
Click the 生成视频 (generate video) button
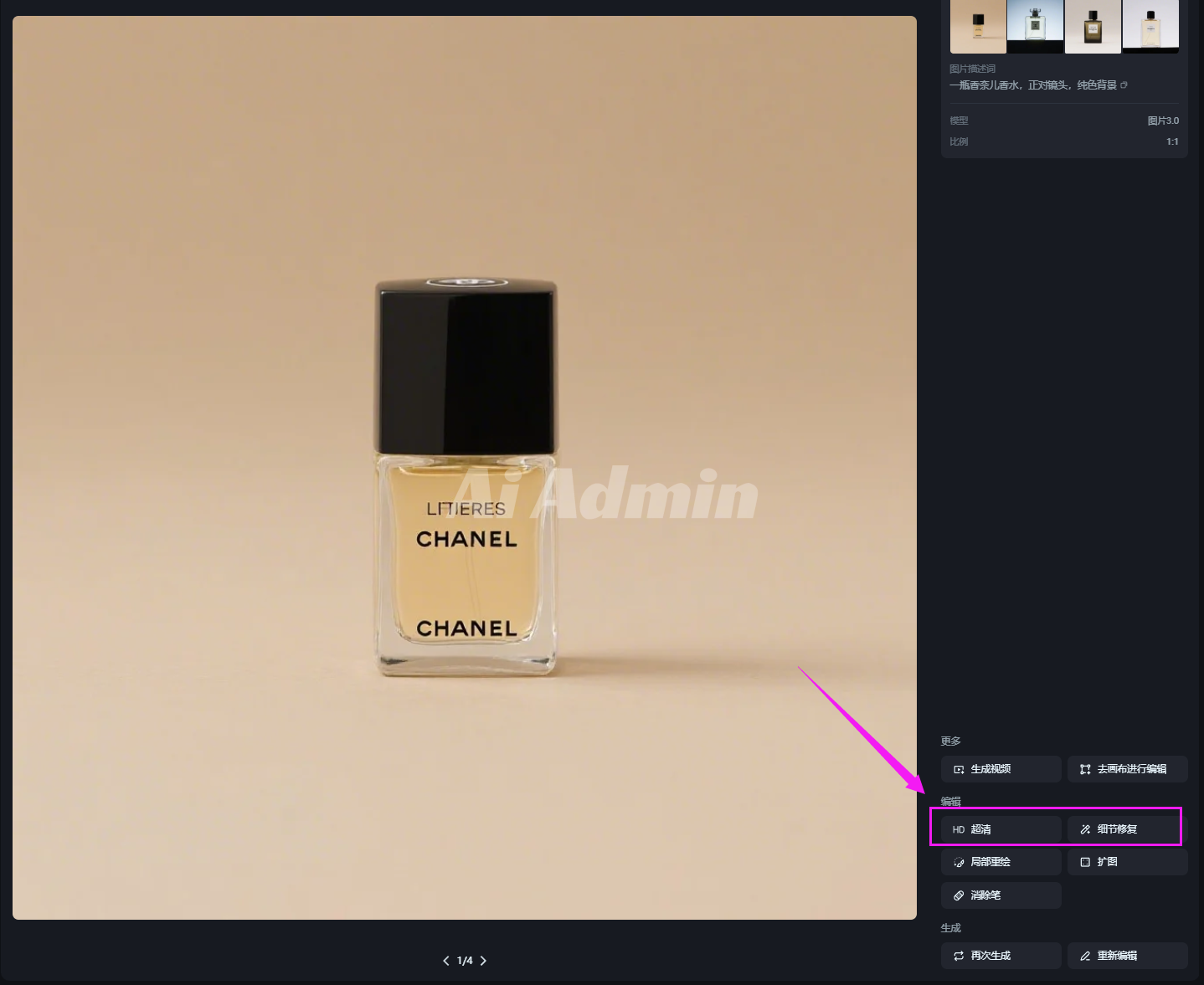coord(1001,769)
